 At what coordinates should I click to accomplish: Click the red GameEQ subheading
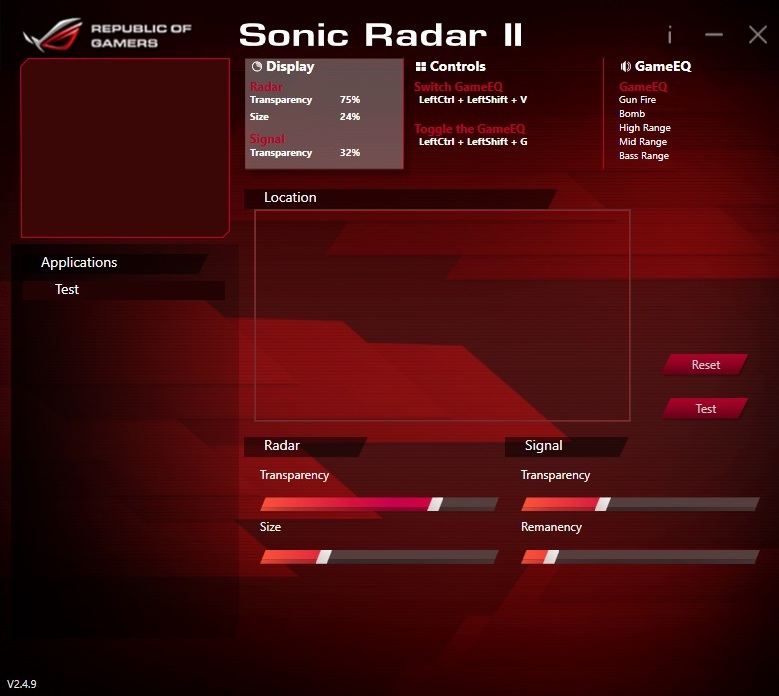pos(643,87)
